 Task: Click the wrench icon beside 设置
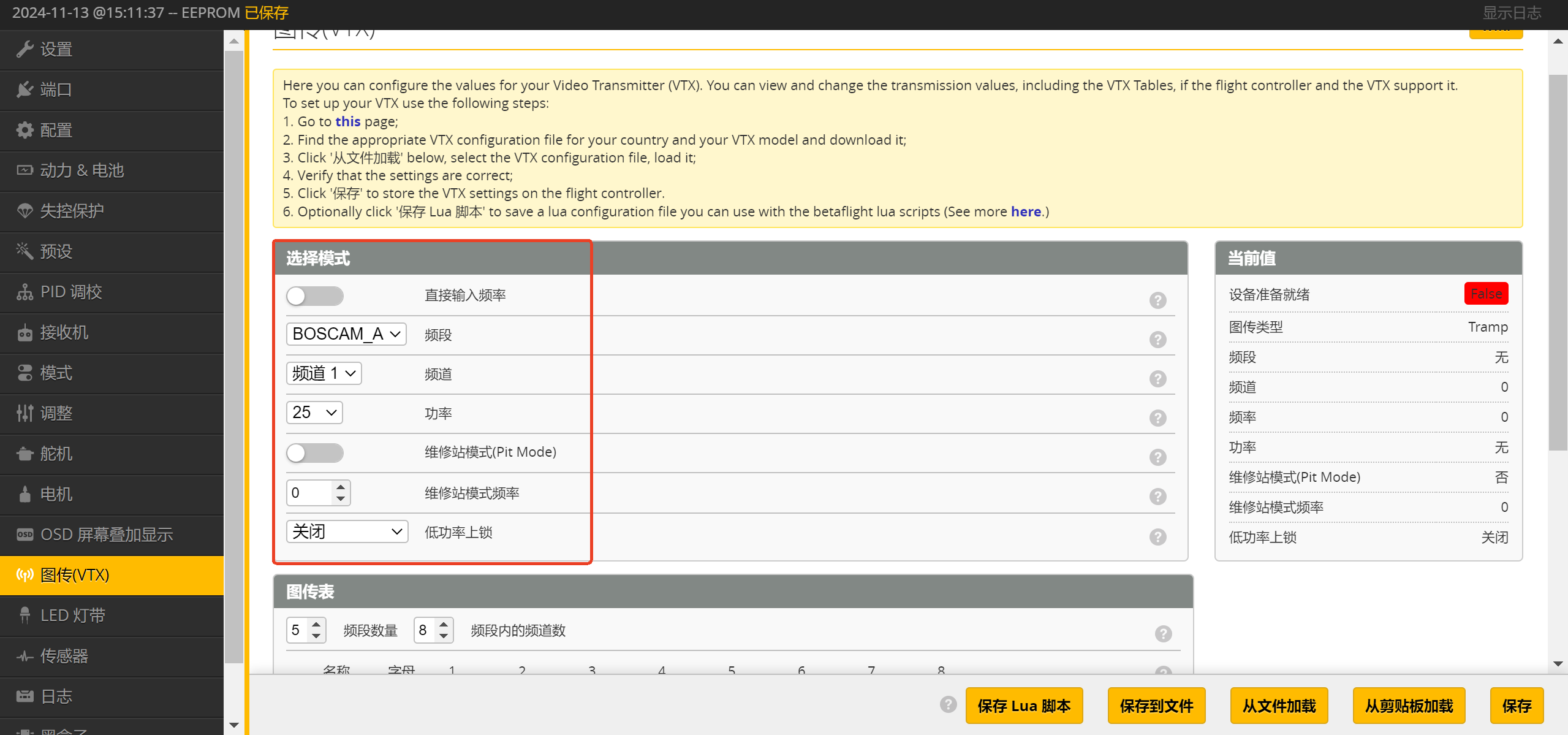click(x=25, y=49)
